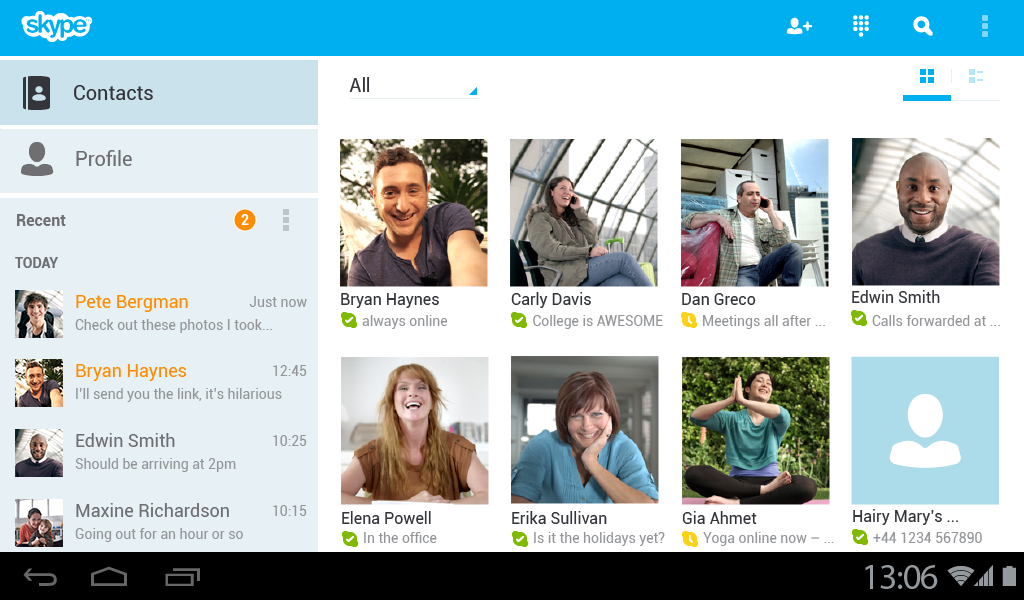
Task: Select Gia Ahmet's contact photo
Action: [x=756, y=430]
